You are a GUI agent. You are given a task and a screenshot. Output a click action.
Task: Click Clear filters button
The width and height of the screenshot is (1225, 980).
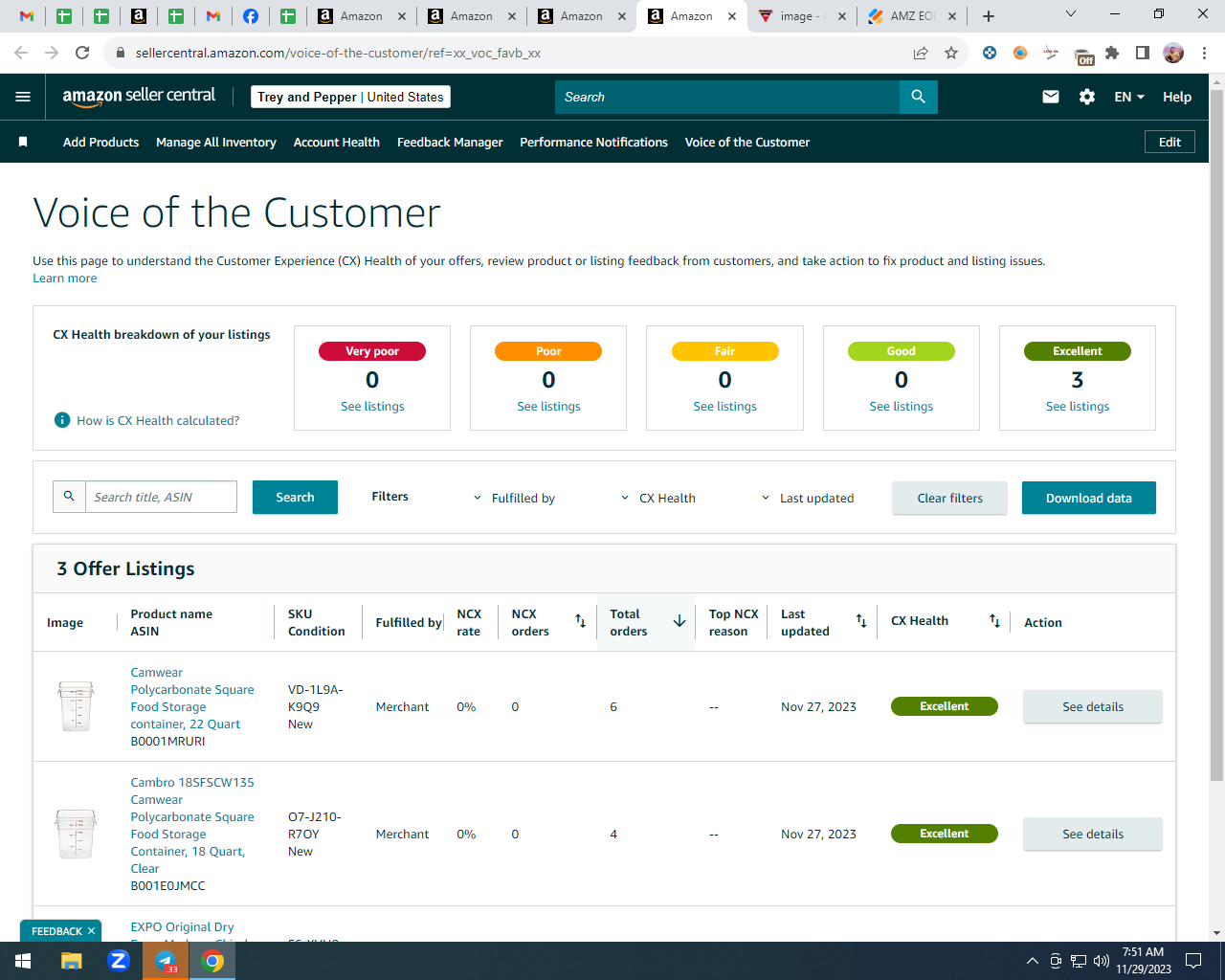949,498
